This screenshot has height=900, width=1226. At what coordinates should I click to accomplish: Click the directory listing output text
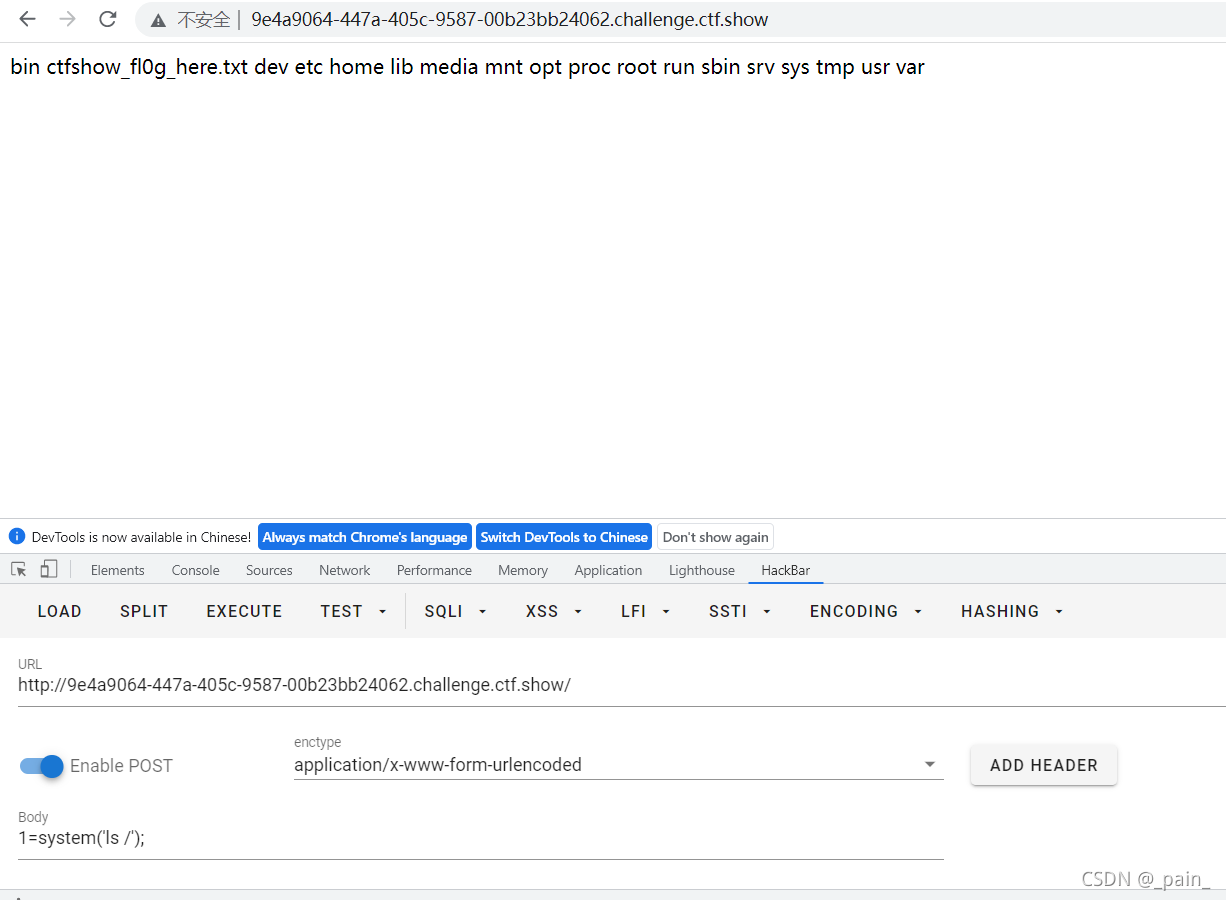point(467,68)
